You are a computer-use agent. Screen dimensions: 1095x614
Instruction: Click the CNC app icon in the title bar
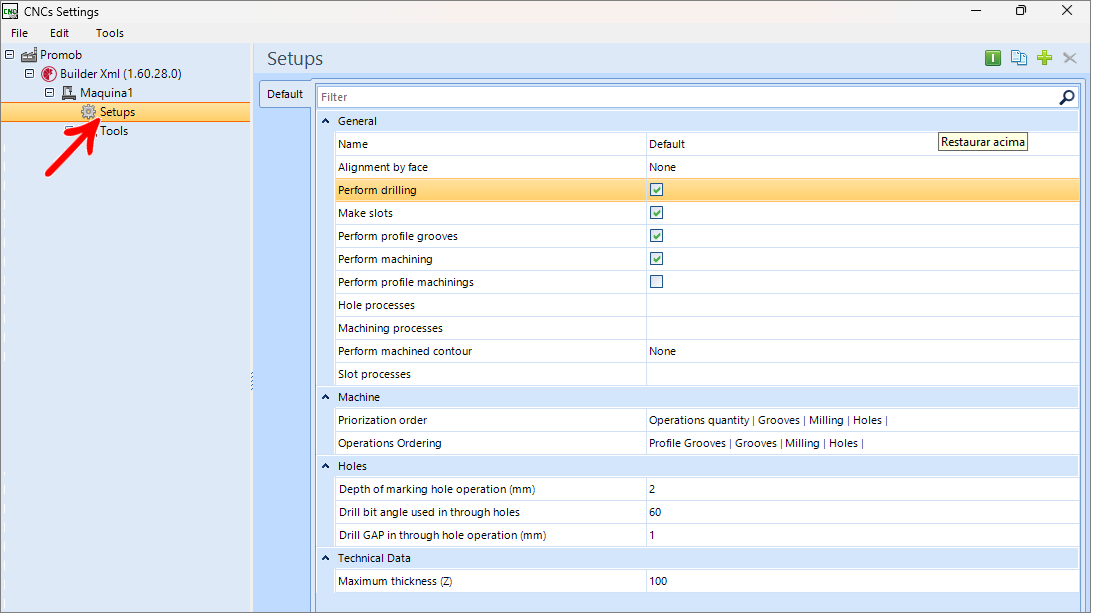[x=10, y=11]
